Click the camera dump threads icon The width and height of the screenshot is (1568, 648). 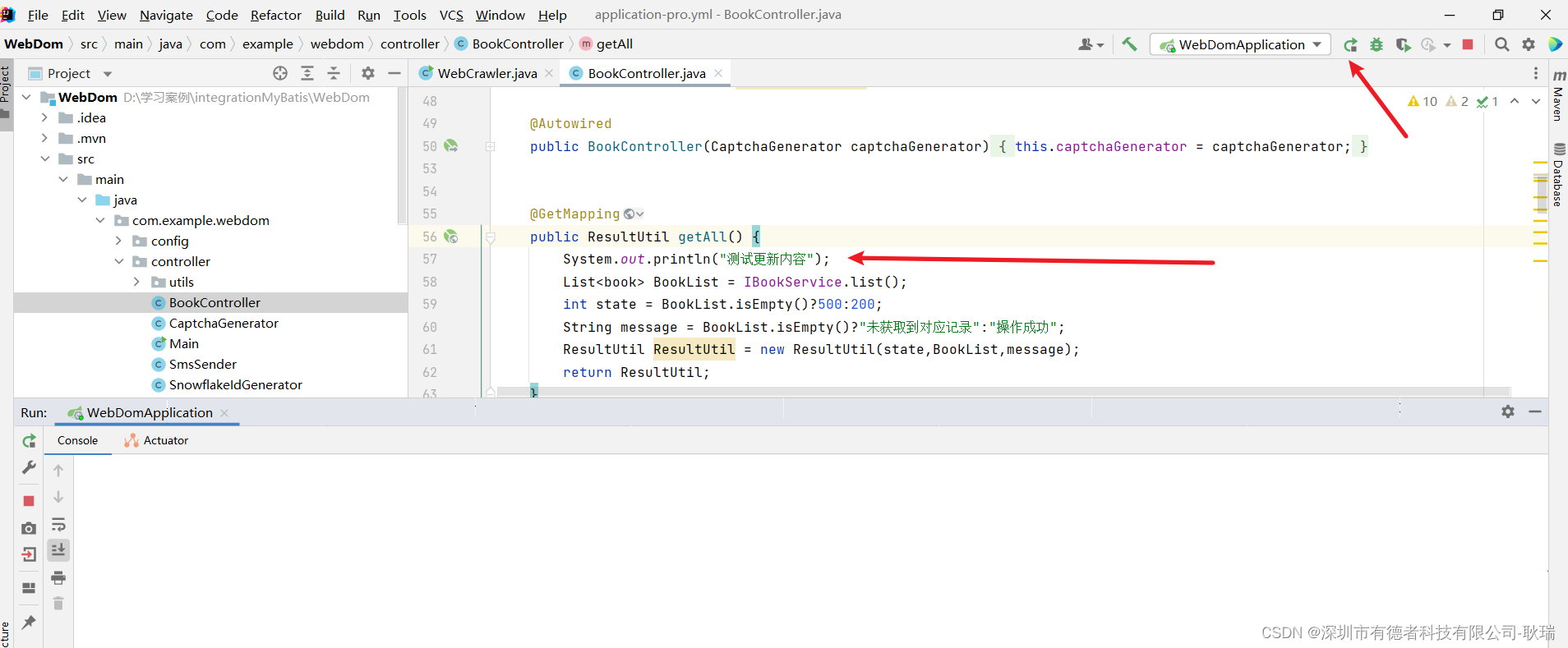tap(29, 528)
